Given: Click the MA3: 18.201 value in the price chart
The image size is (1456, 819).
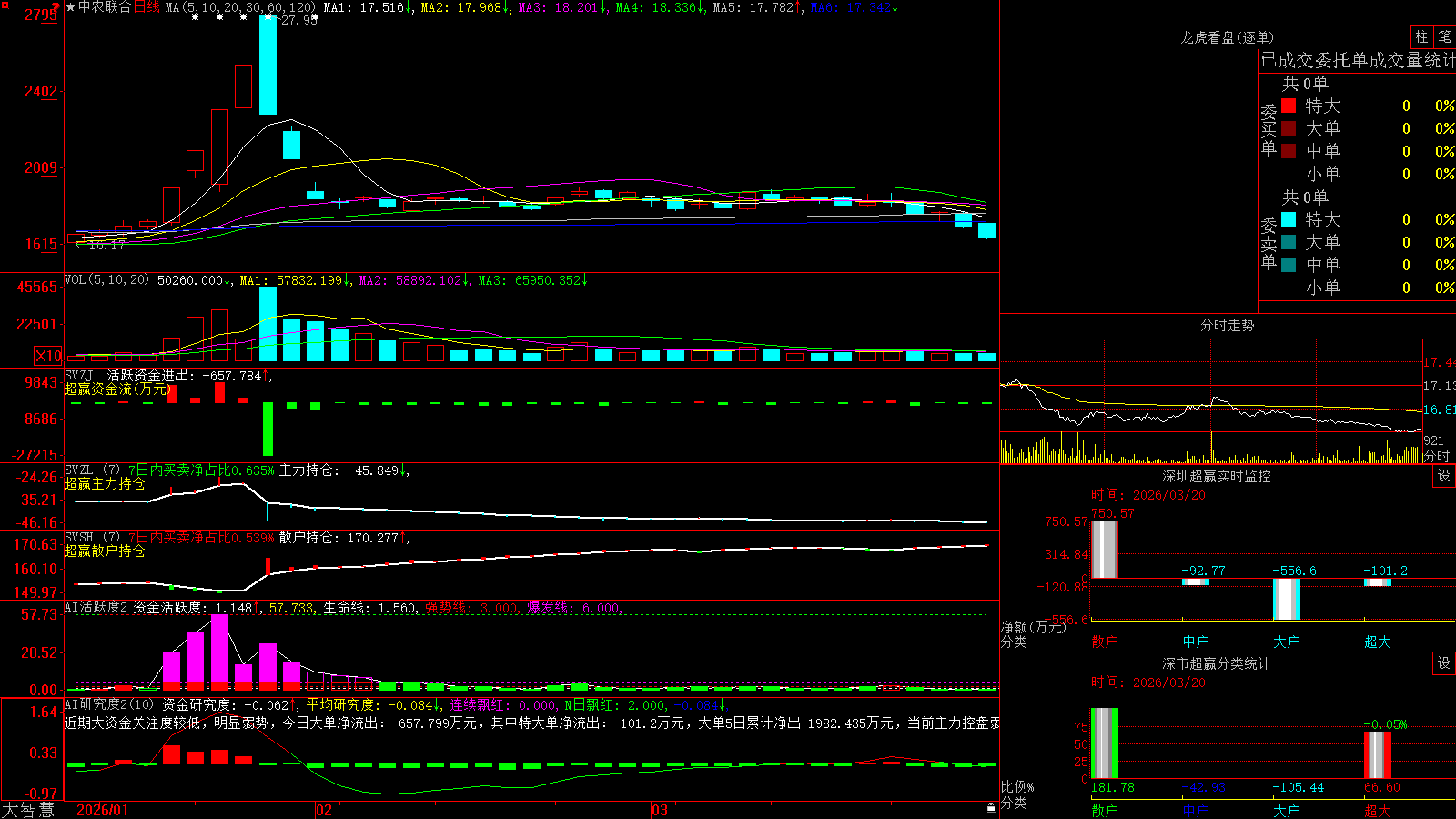Looking at the screenshot, I should [561, 7].
